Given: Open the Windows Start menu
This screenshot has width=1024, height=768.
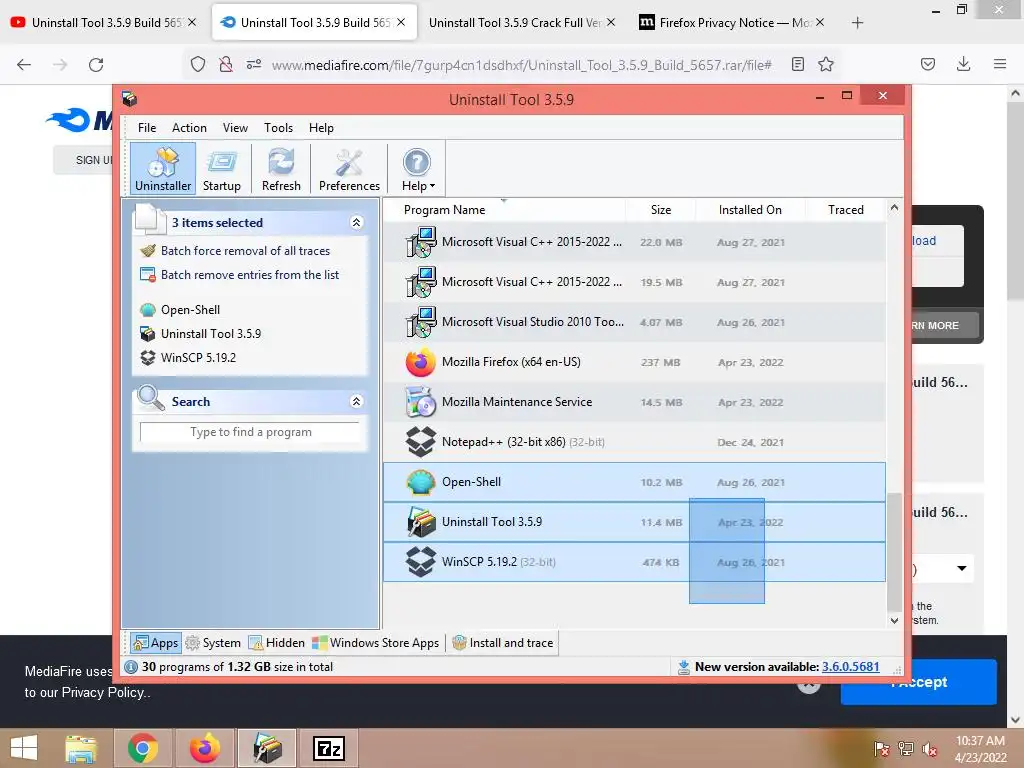Looking at the screenshot, I should (24, 748).
